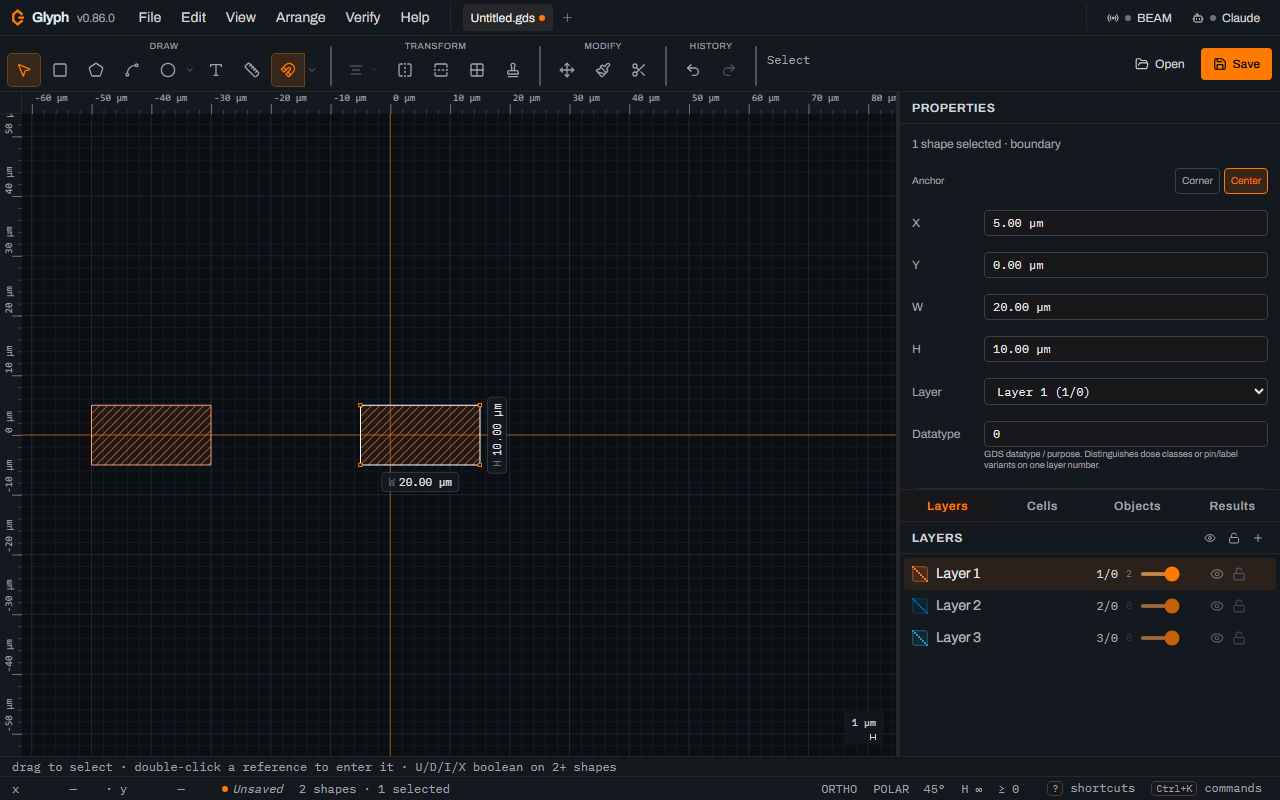Lock Layer 1 with its padlock icon

click(1239, 574)
